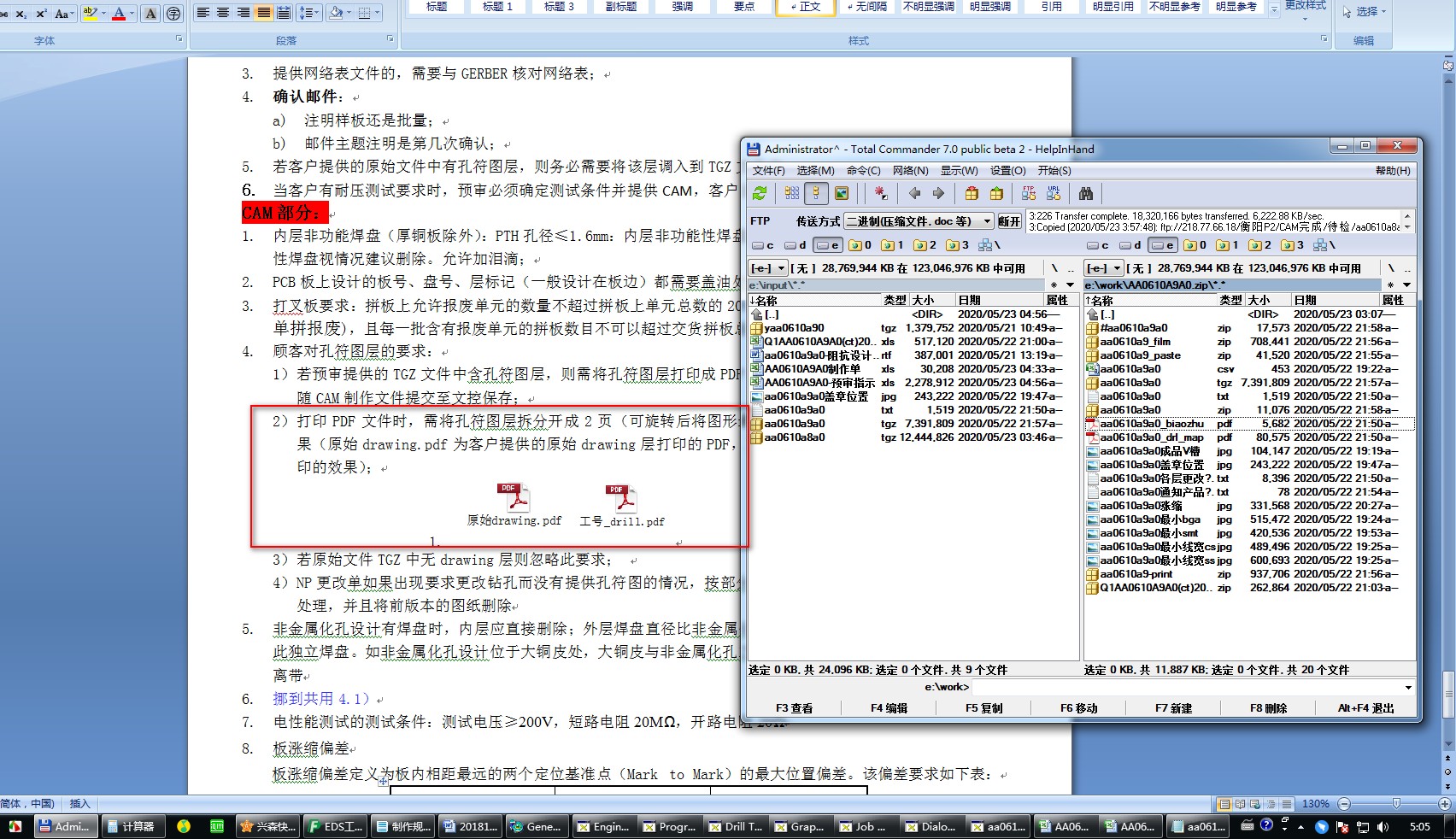Center text in Word
Viewport: 1456px width, 839px height.
pos(223,13)
